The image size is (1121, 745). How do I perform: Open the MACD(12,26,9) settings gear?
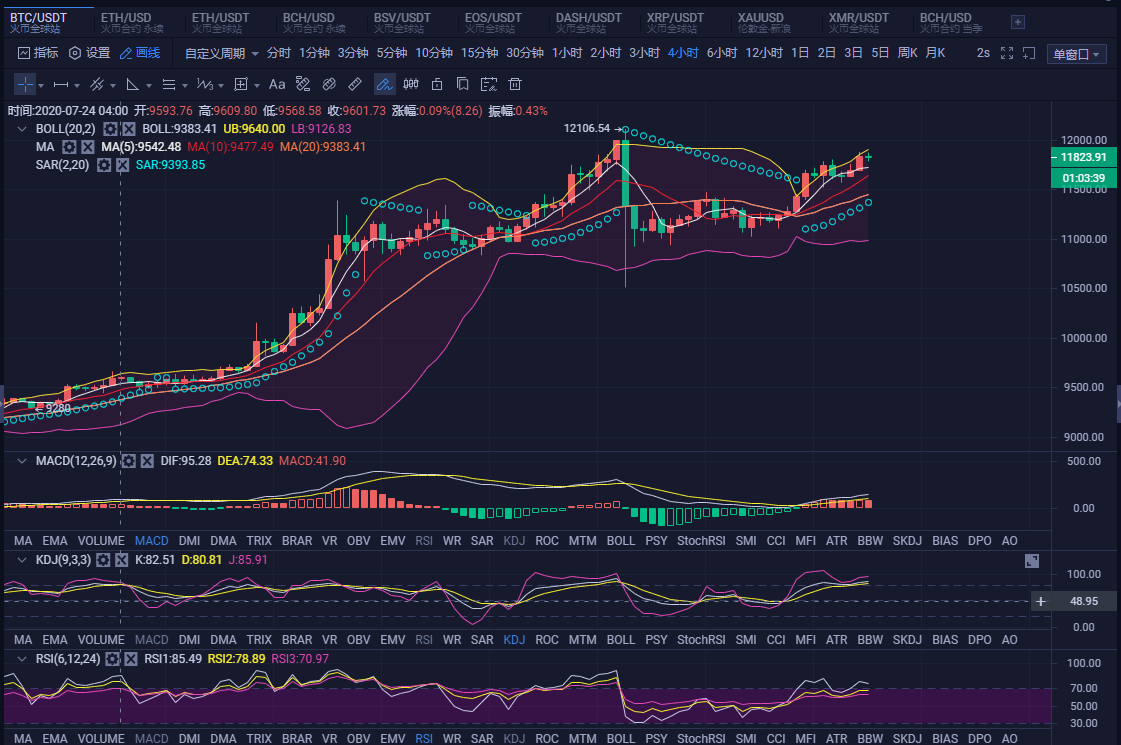click(x=128, y=461)
